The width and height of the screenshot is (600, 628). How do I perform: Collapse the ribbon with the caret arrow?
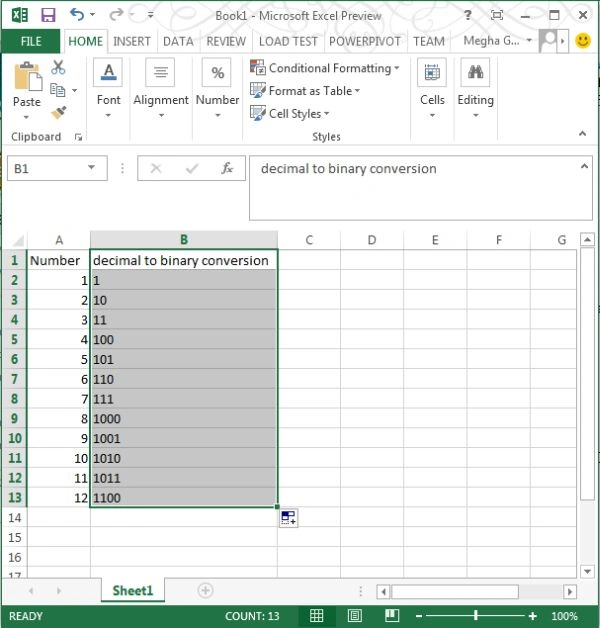pyautogui.click(x=582, y=134)
